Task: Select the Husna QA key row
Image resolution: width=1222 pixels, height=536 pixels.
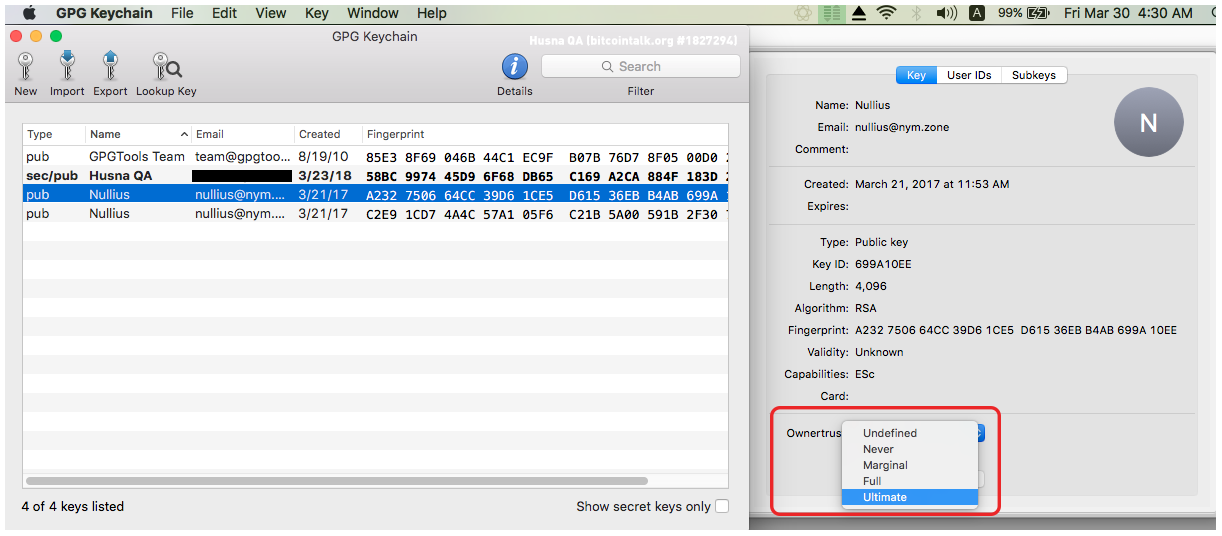Action: click(x=375, y=176)
